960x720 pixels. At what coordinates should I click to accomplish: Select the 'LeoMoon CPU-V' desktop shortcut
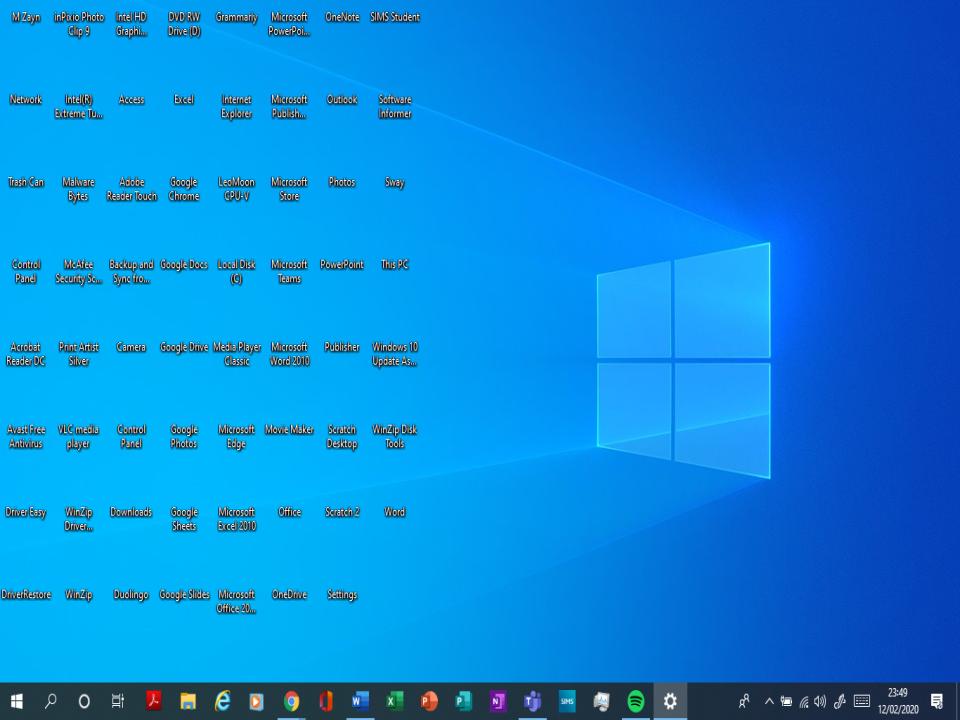236,189
